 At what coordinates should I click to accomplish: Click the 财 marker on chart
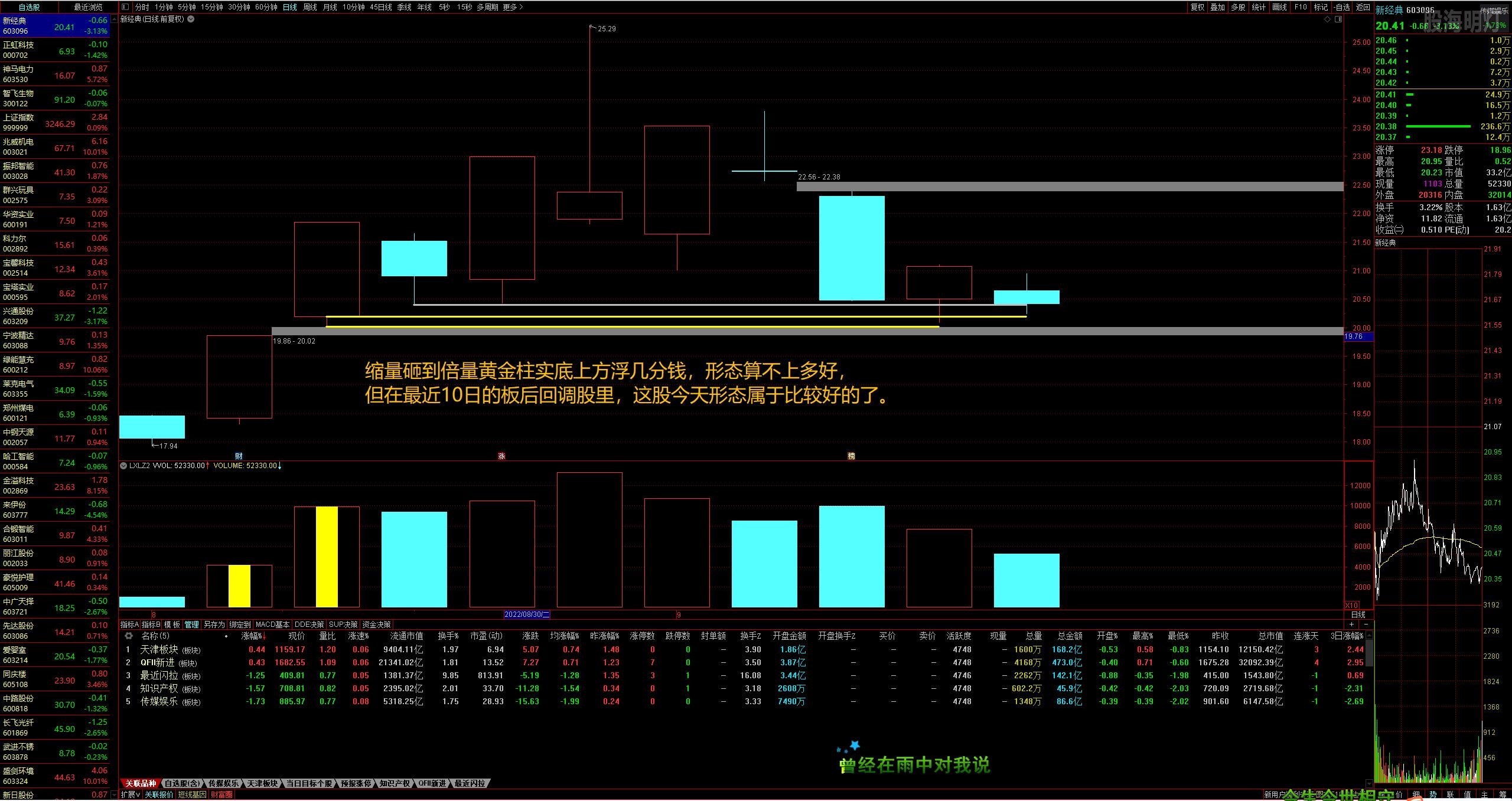pyautogui.click(x=239, y=456)
